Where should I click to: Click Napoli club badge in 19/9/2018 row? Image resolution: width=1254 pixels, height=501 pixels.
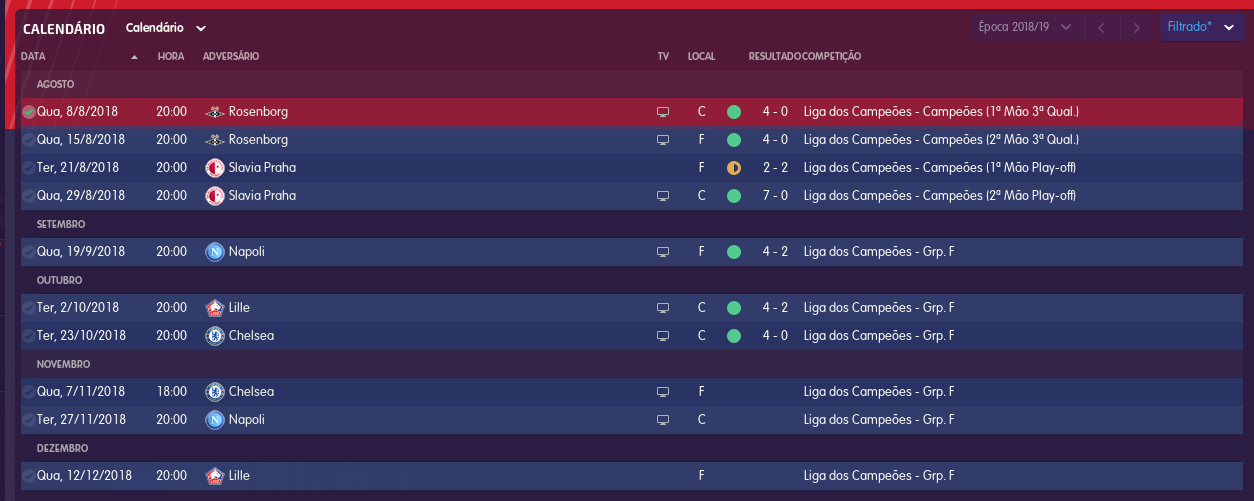[214, 251]
